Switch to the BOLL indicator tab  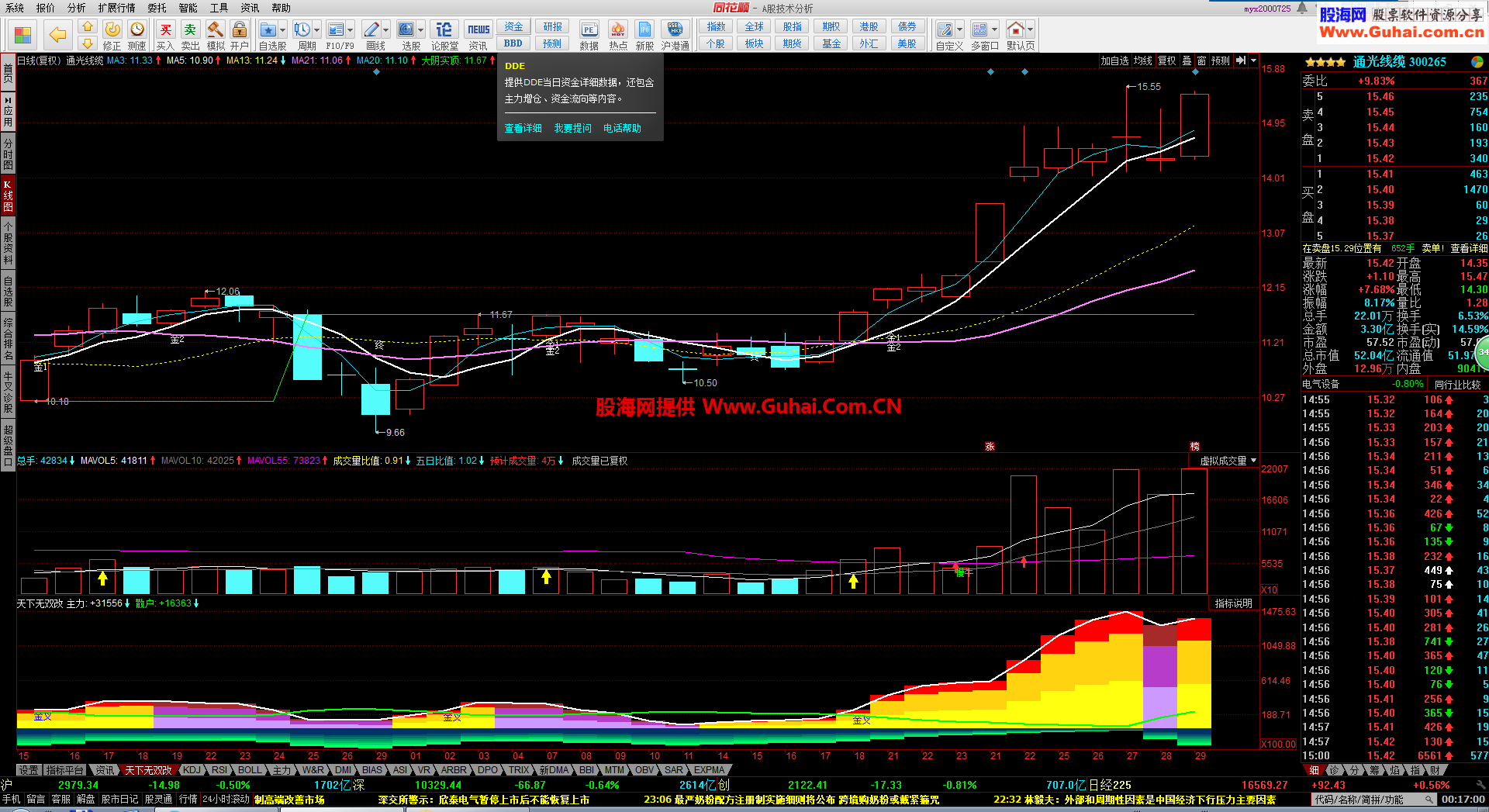pos(250,770)
